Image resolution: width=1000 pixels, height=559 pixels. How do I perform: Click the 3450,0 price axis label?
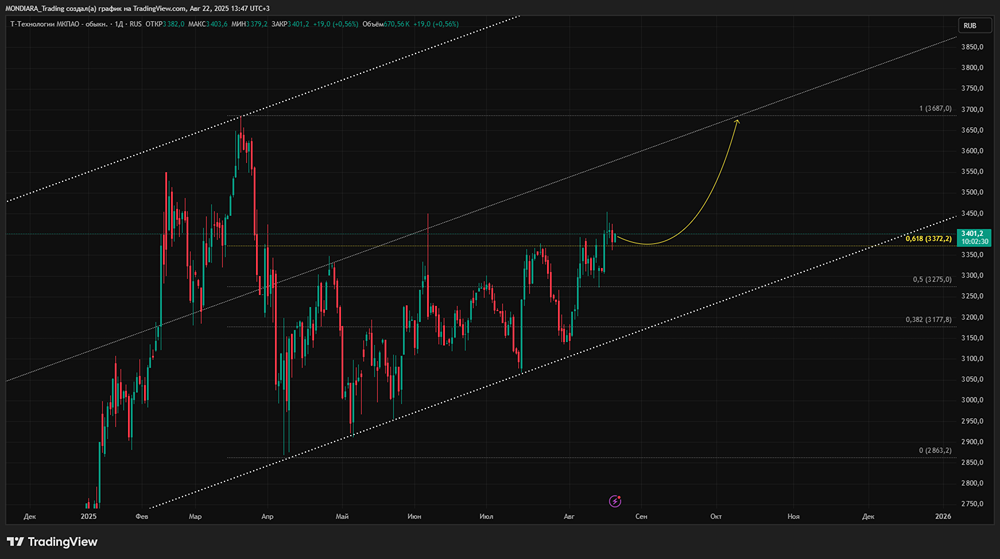tap(972, 214)
